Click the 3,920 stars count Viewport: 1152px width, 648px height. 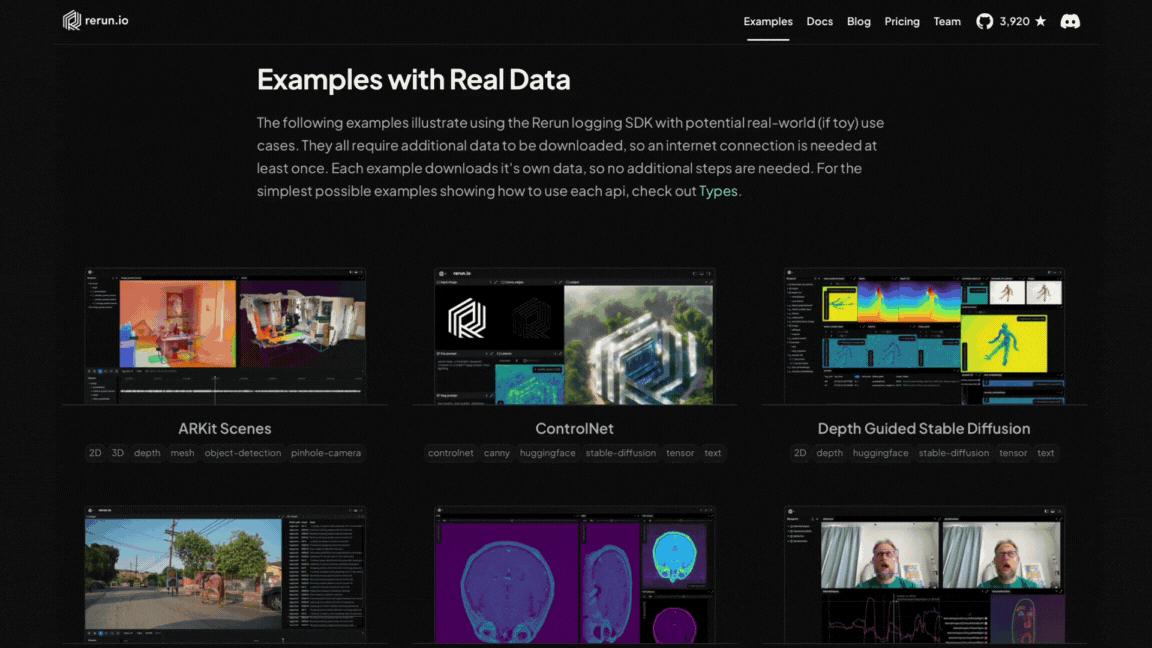click(x=1014, y=21)
